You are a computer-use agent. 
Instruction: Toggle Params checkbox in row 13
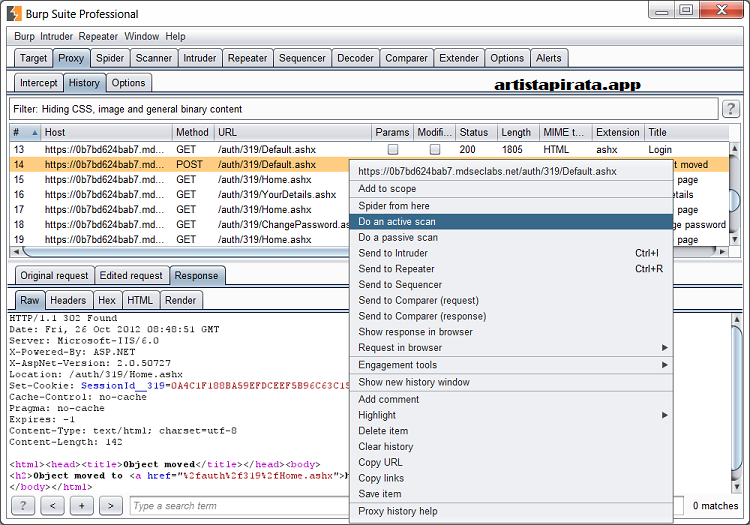[x=393, y=150]
